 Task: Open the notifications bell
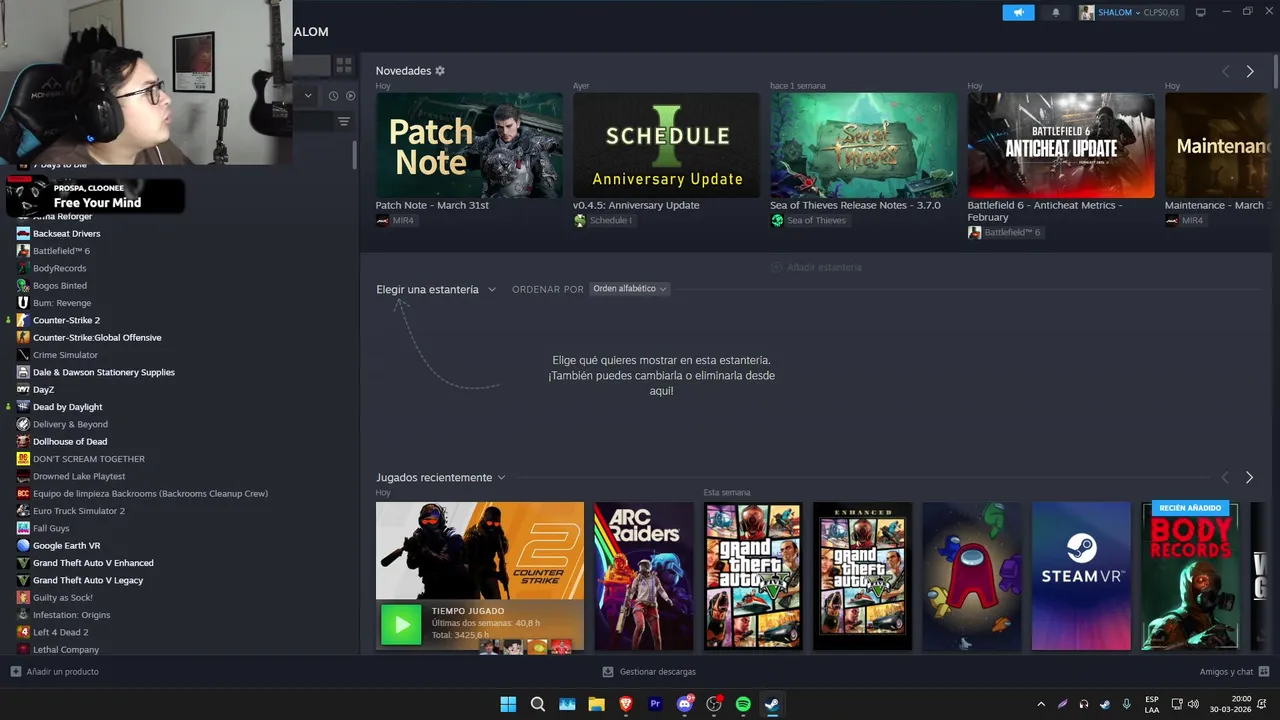[x=1055, y=12]
